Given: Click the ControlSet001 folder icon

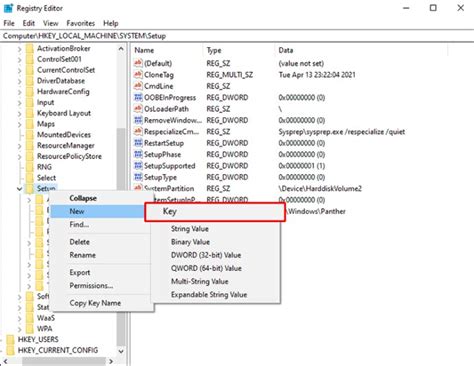Looking at the screenshot, I should coord(30,59).
